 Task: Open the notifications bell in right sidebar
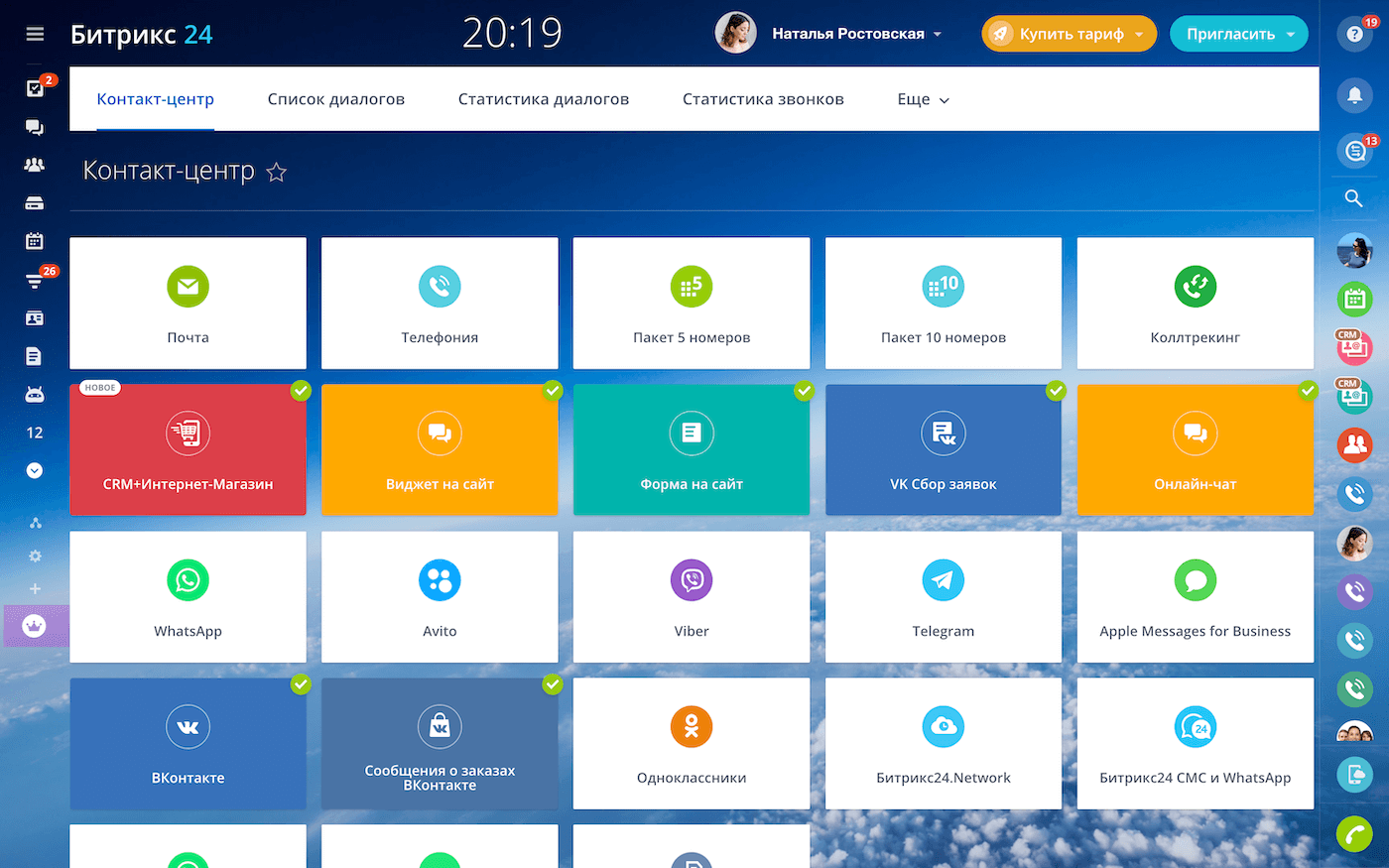1354,95
